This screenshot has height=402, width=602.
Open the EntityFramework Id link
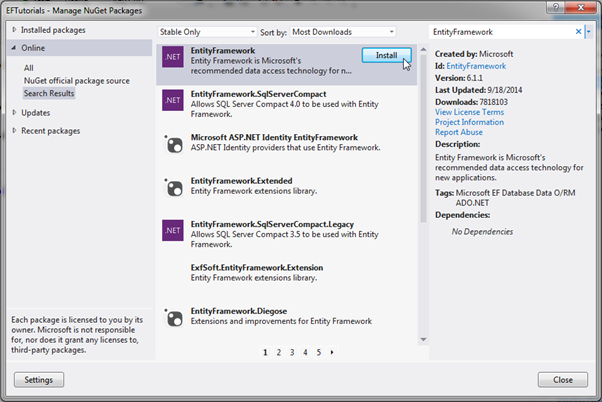coord(476,66)
